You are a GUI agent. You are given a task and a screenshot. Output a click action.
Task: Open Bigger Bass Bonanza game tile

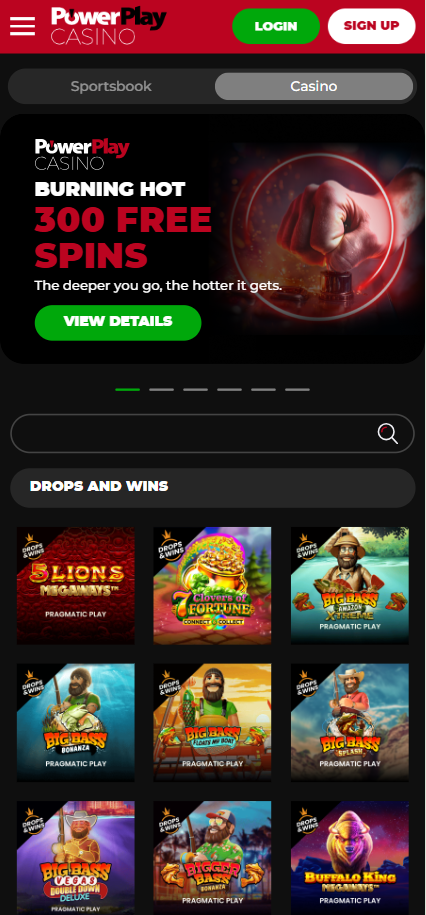212,858
